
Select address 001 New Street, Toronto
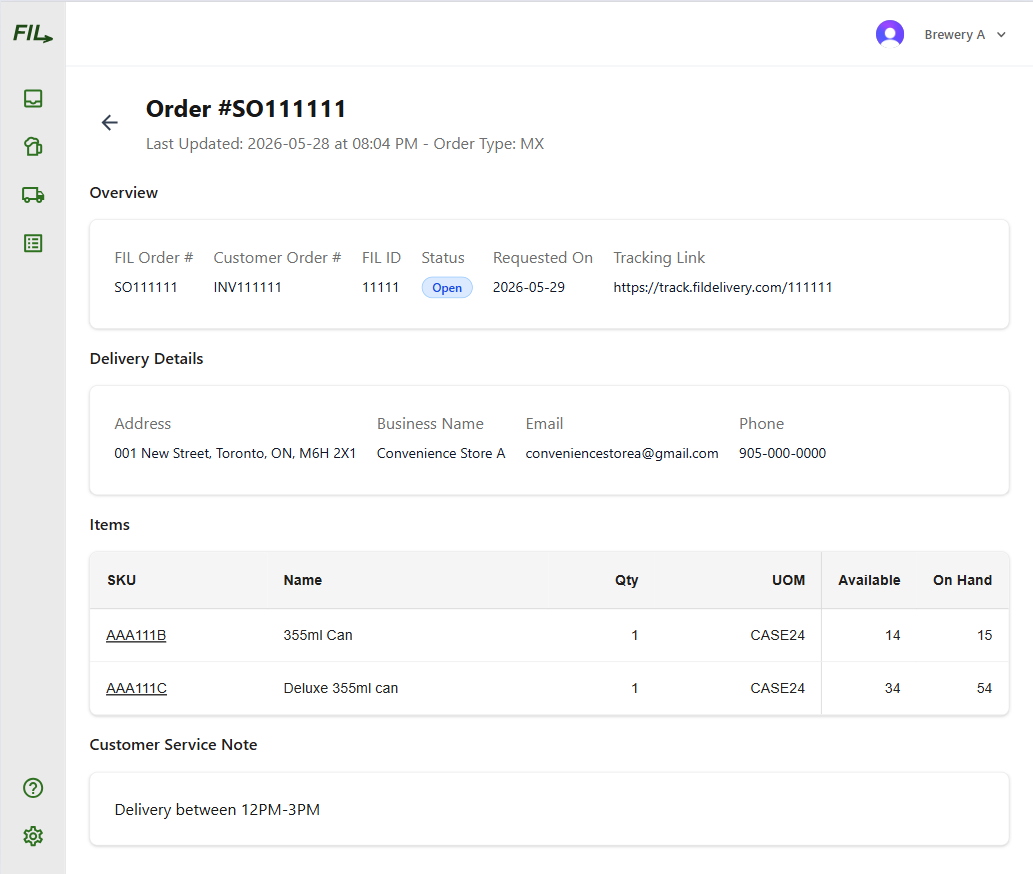point(235,453)
